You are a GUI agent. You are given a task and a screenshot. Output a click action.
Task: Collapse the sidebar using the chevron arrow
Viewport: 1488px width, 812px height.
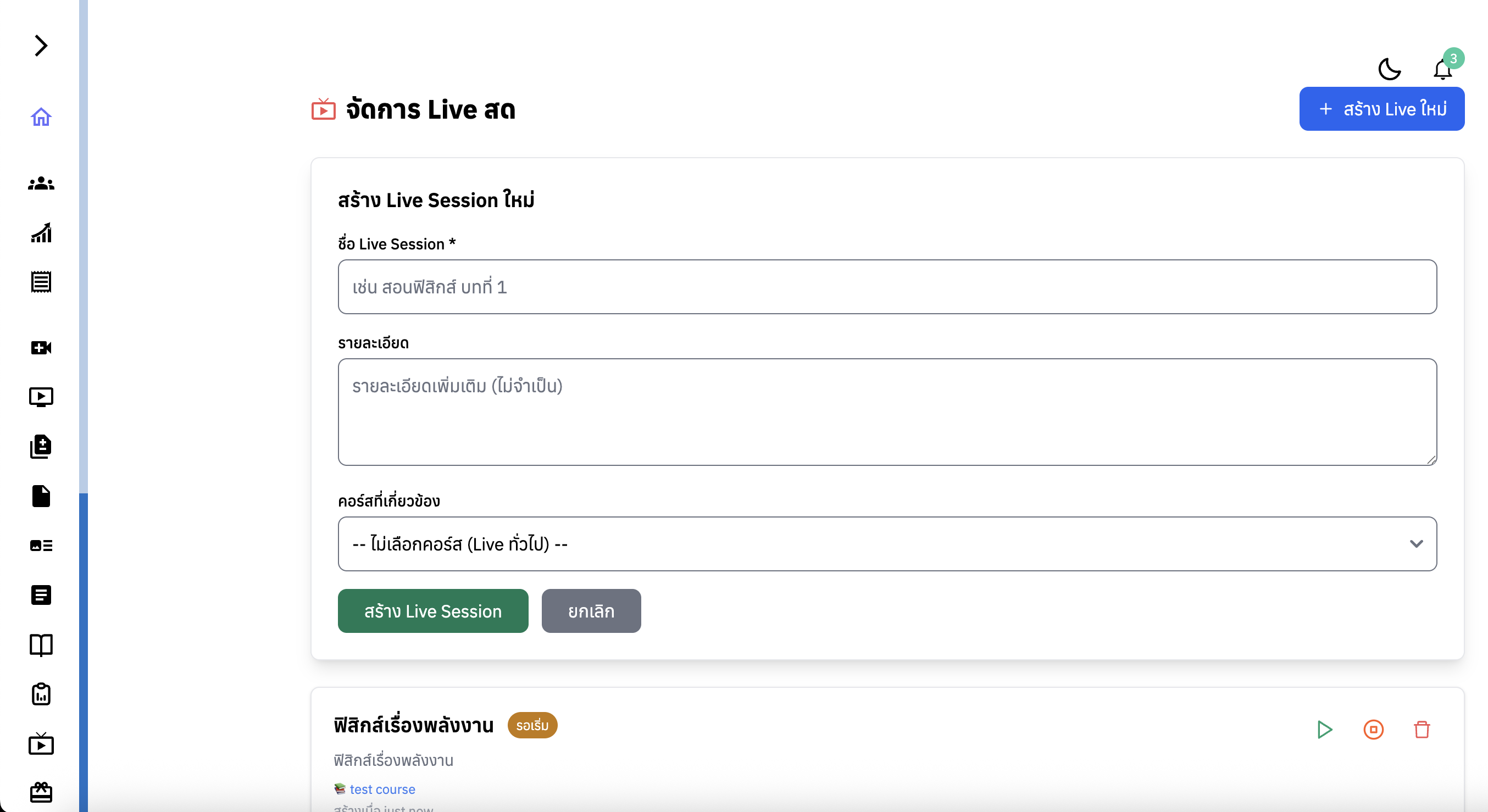tap(40, 46)
